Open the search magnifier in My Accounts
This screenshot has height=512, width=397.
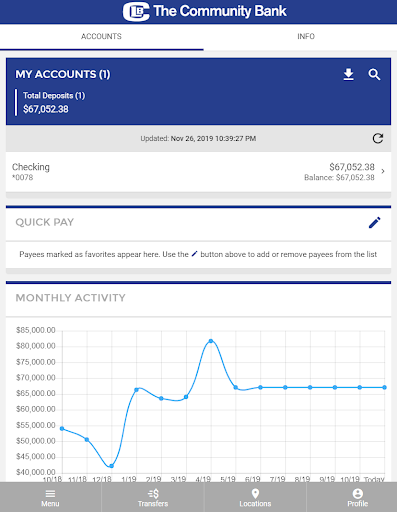click(374, 74)
